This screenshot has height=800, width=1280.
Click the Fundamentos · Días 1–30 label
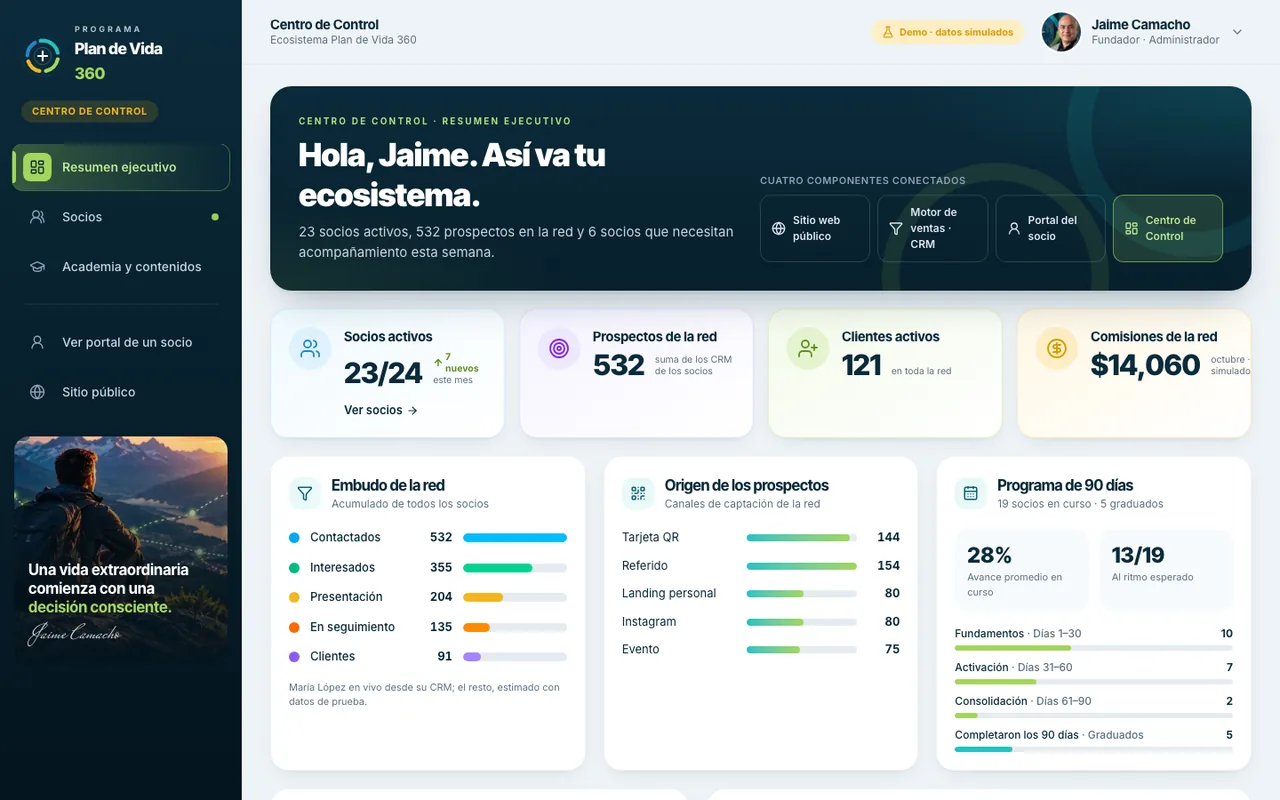coord(1018,633)
